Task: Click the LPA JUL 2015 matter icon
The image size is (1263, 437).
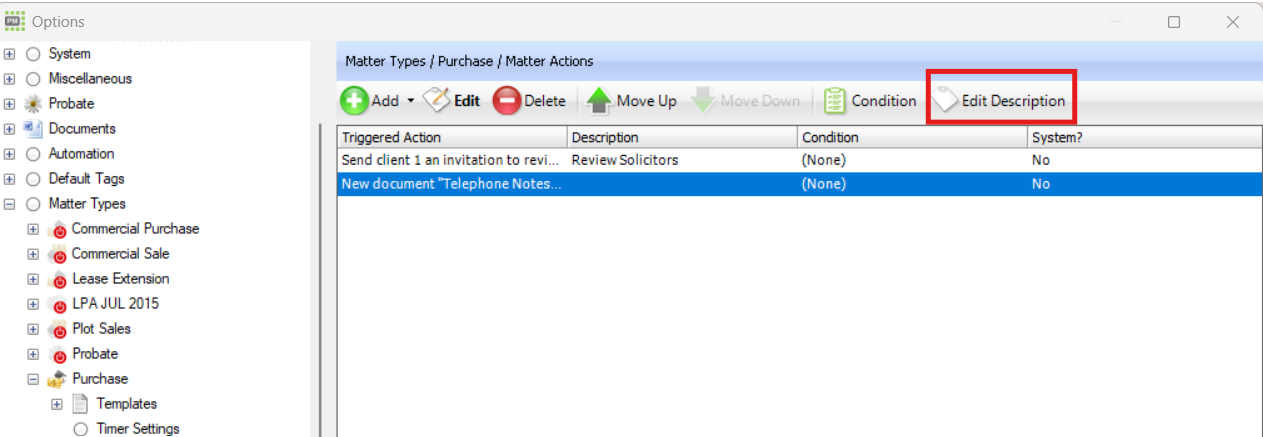Action: (x=57, y=304)
